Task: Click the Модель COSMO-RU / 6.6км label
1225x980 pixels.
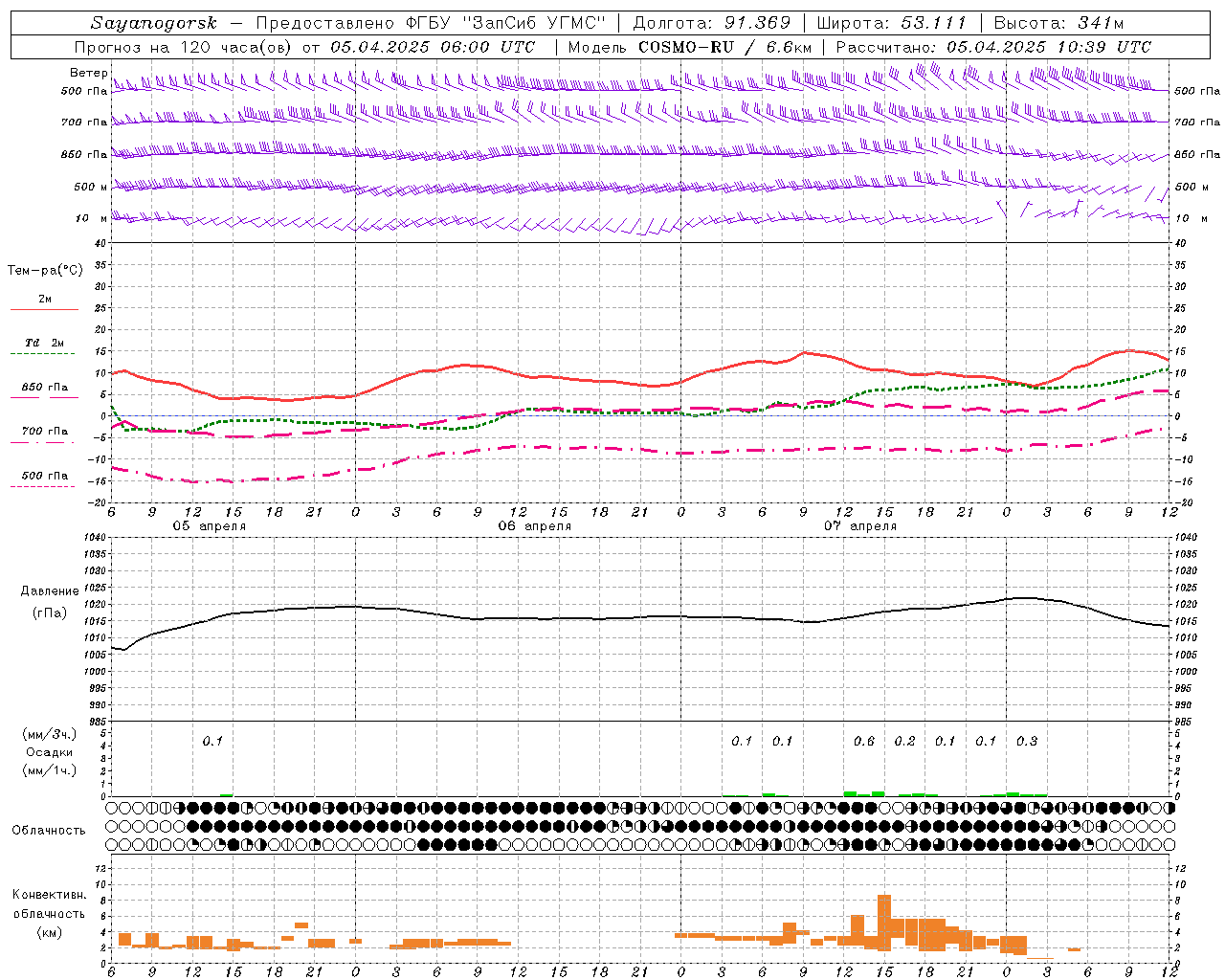Action: [x=689, y=47]
